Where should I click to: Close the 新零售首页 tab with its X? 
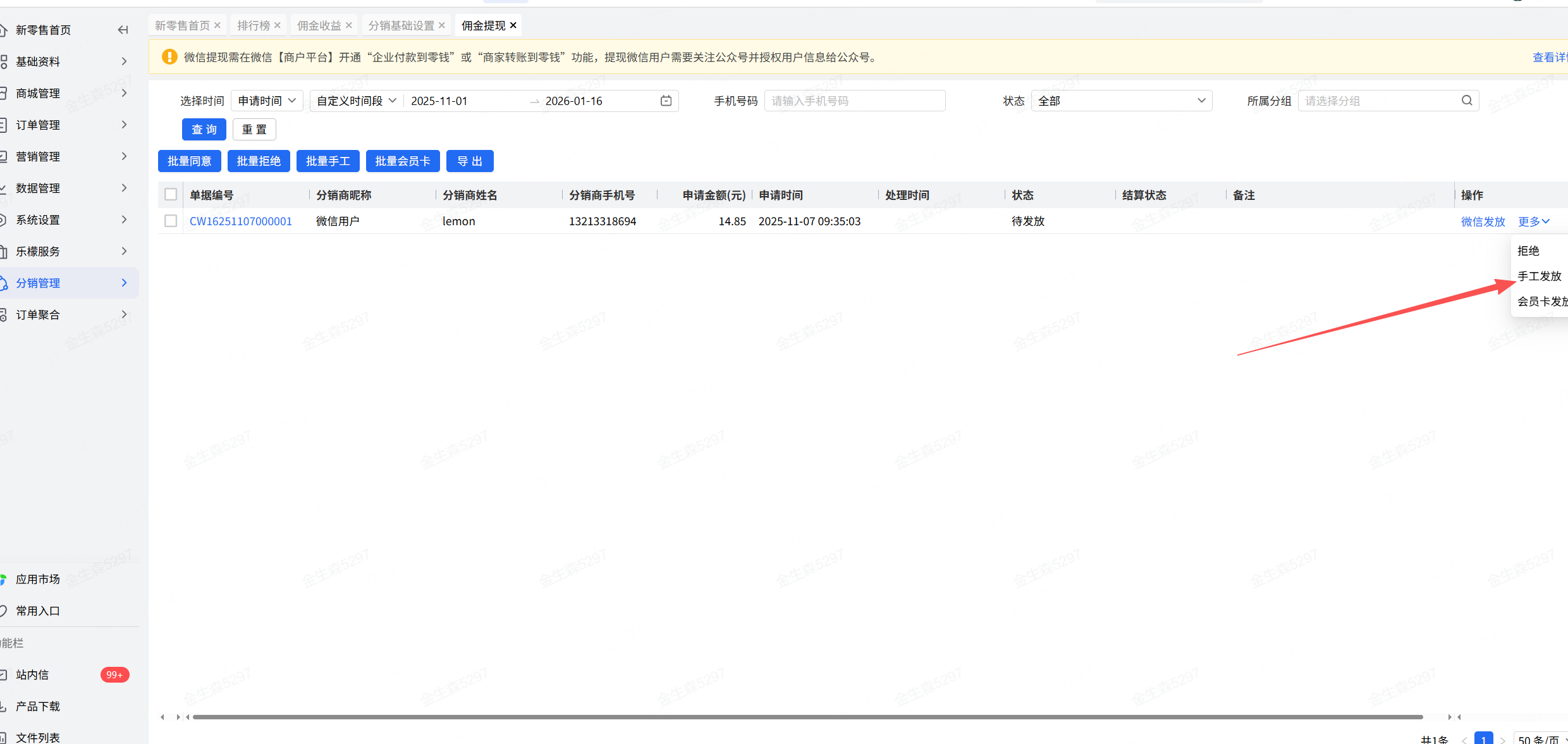tap(217, 25)
